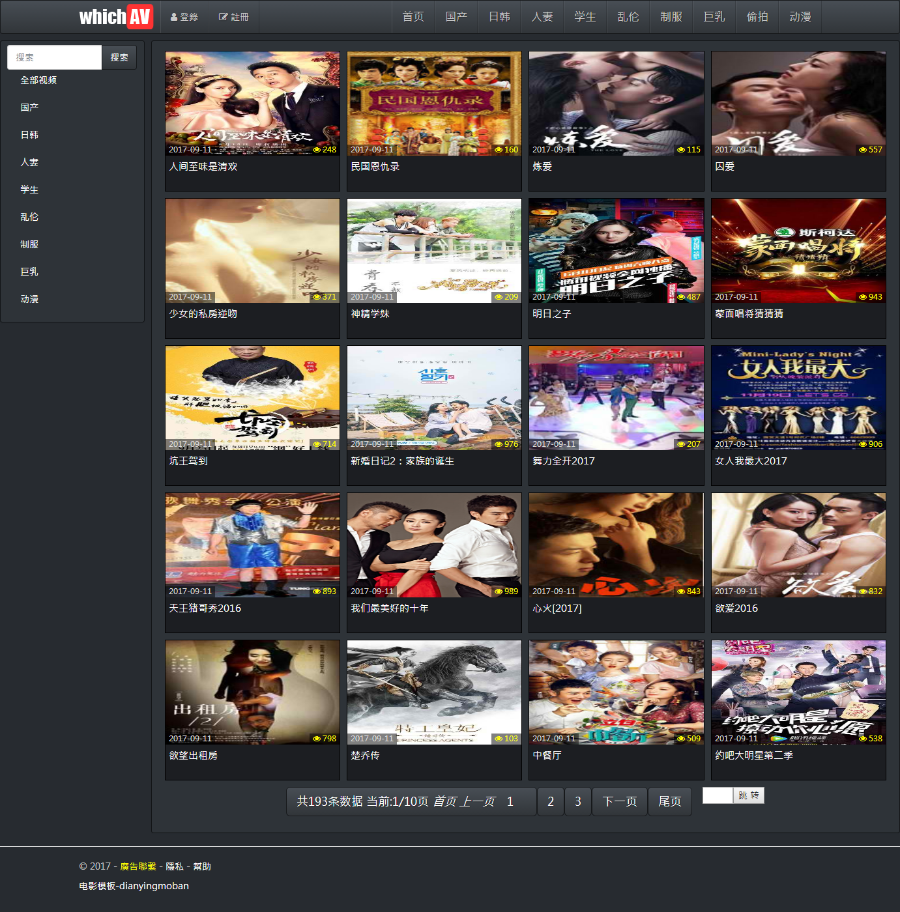This screenshot has width=900, height=912.
Task: Open 日韩 category in the sidebar
Action: tap(29, 134)
